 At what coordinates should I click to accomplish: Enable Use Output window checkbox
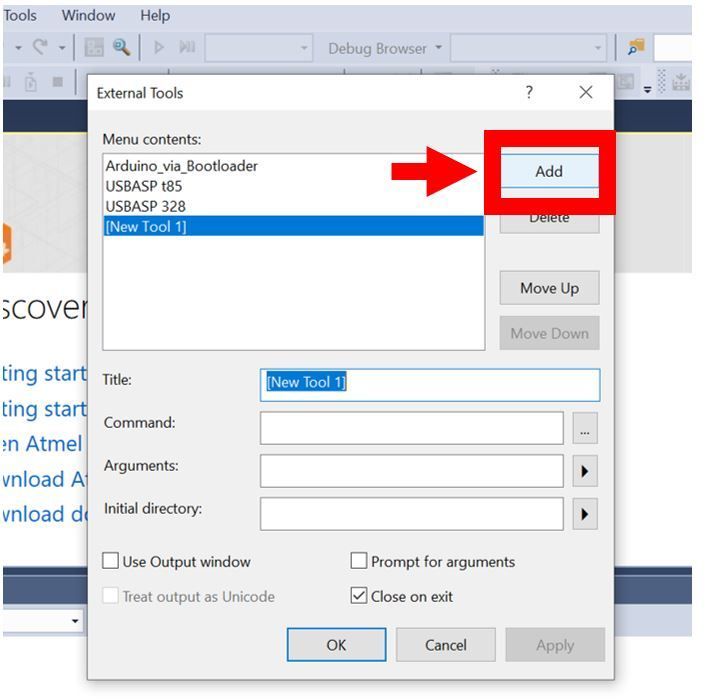110,561
